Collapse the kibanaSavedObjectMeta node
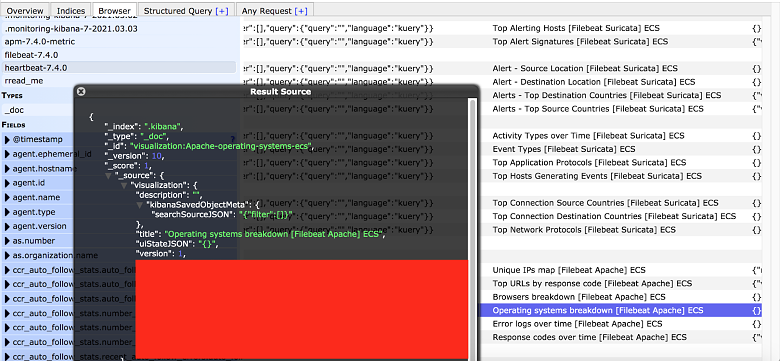780x361 pixels. pos(140,204)
